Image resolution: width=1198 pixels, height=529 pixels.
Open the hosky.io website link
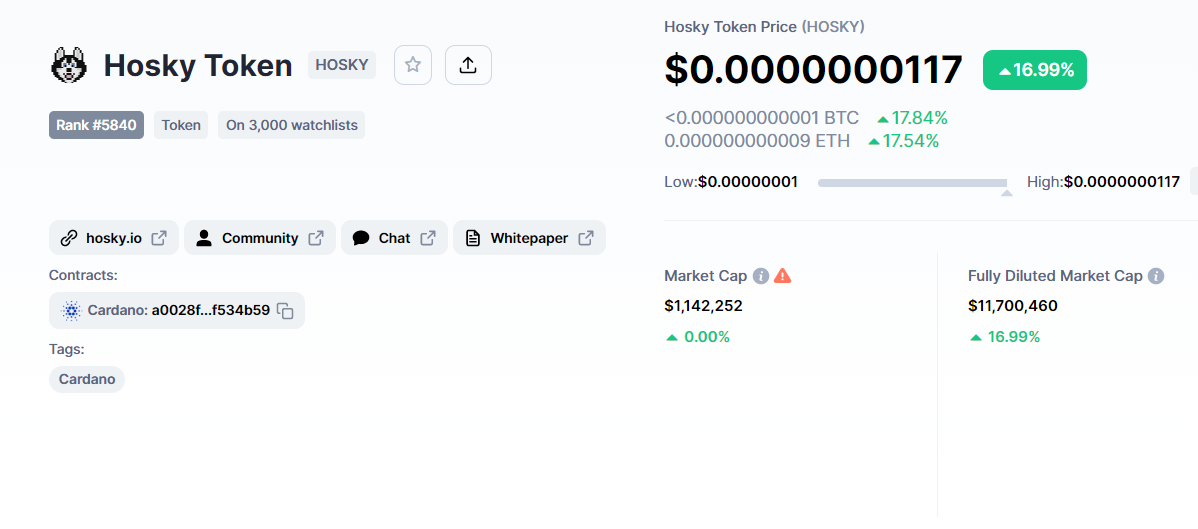114,238
